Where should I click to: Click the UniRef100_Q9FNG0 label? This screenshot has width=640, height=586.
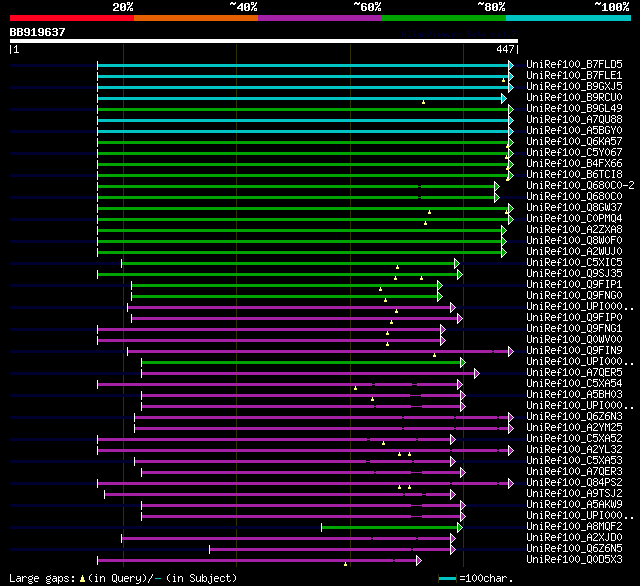coord(574,296)
